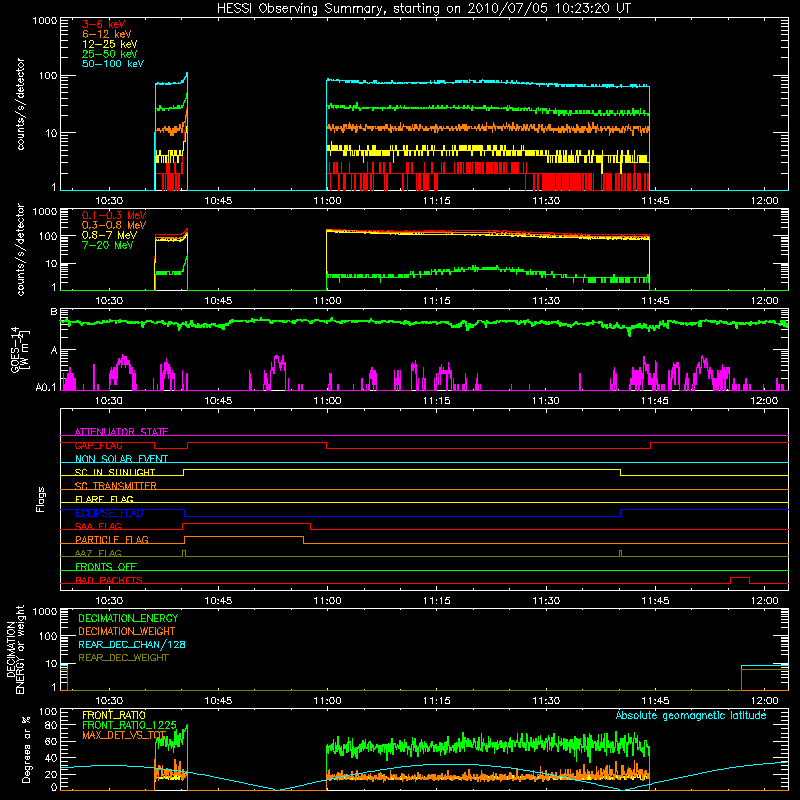The image size is (800, 800).
Task: Click the DECIMATION_ENERGY legend label
Action: pos(128,618)
